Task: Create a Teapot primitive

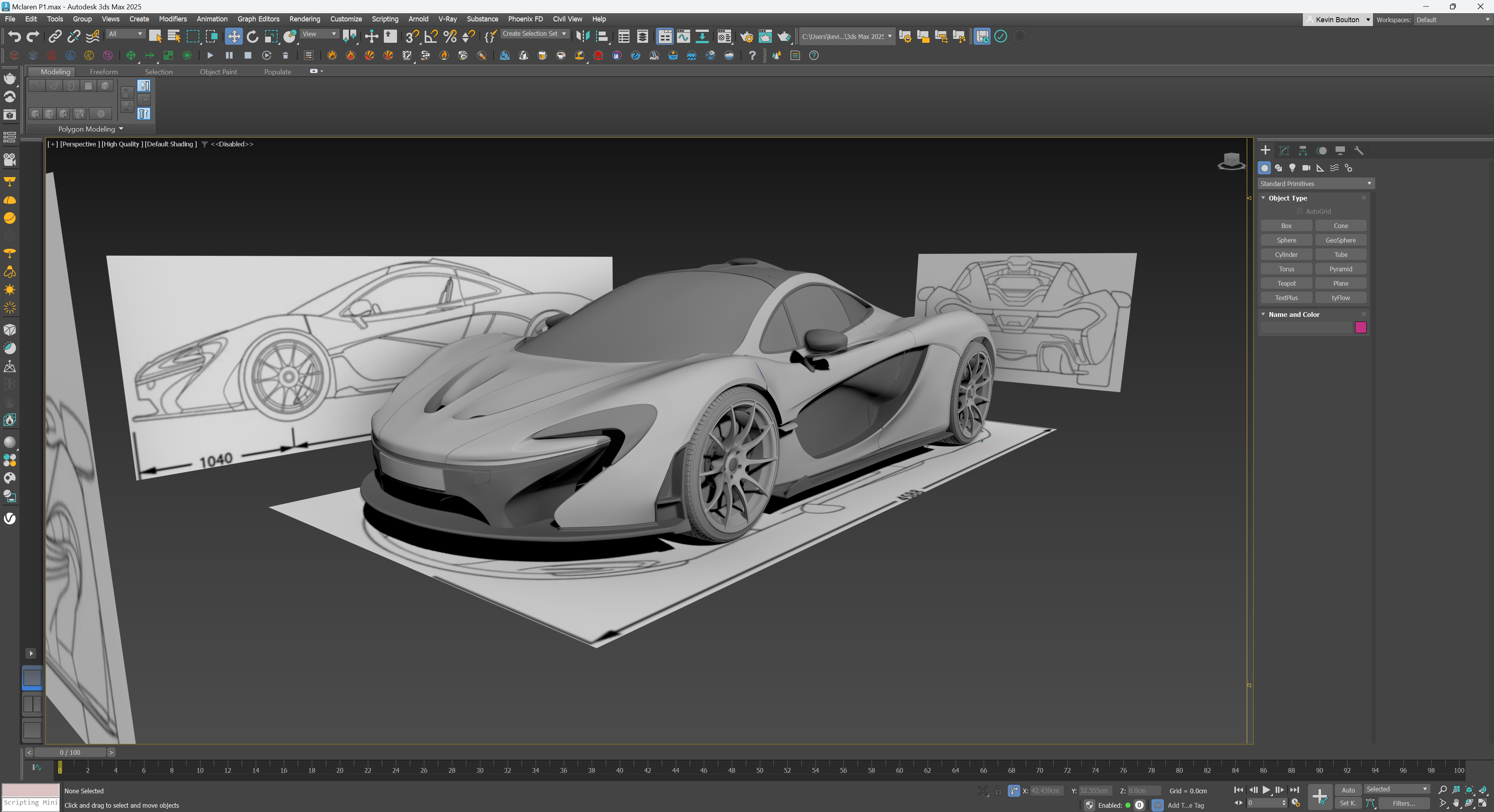Action: (x=1287, y=284)
